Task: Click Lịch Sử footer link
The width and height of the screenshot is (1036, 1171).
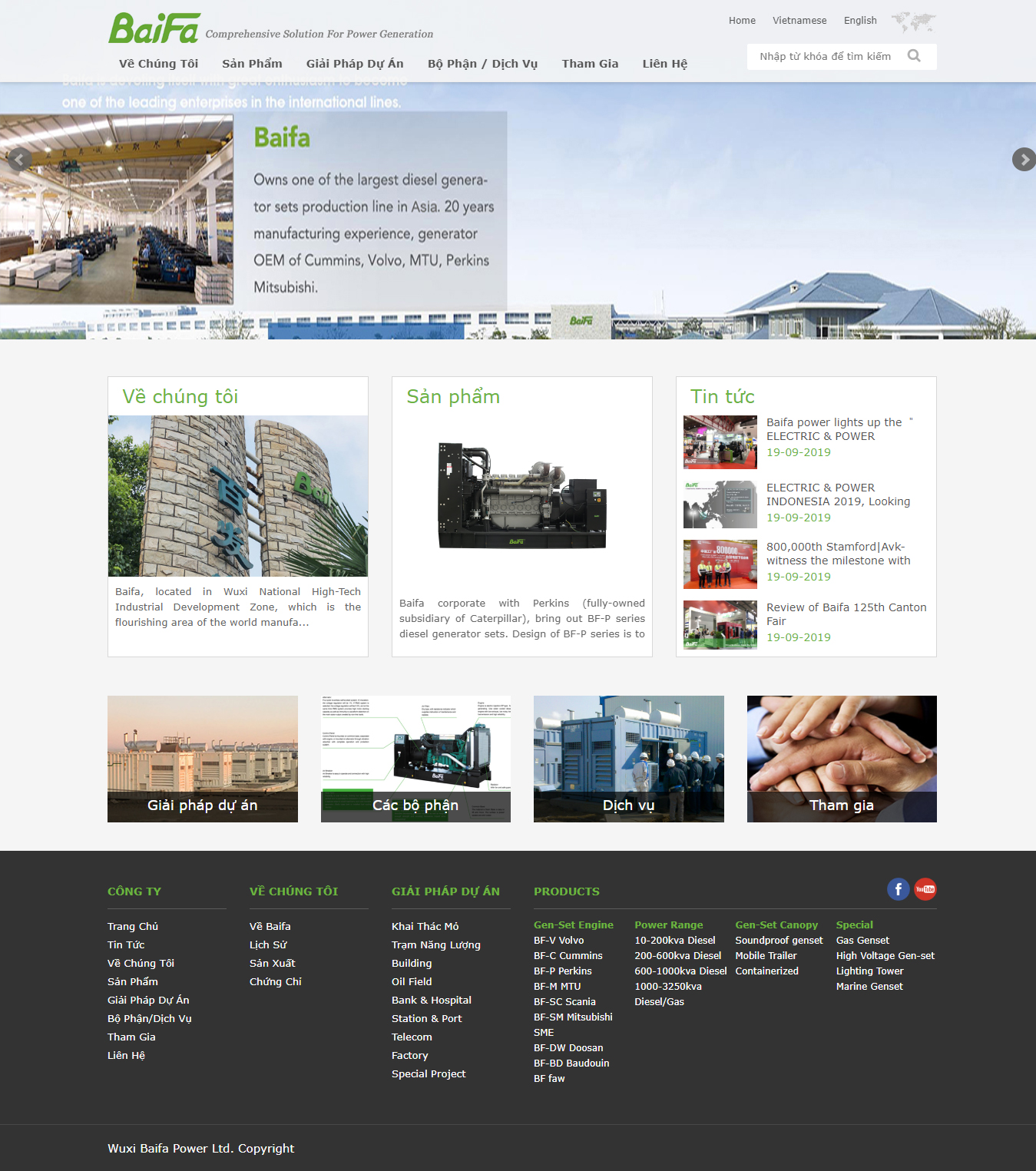Action: pos(268,945)
